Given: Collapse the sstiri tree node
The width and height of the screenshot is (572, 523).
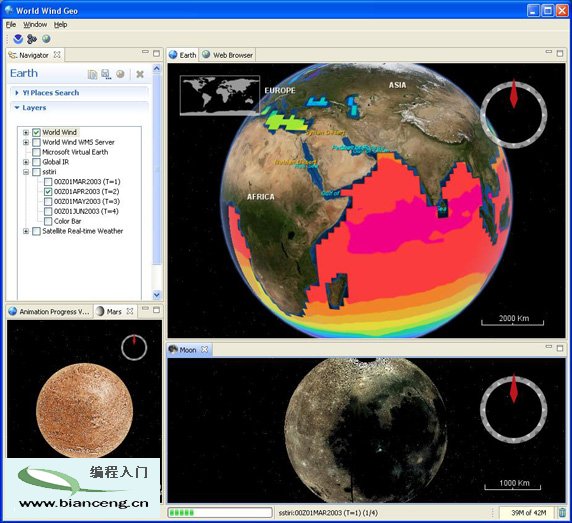Looking at the screenshot, I should 26,172.
